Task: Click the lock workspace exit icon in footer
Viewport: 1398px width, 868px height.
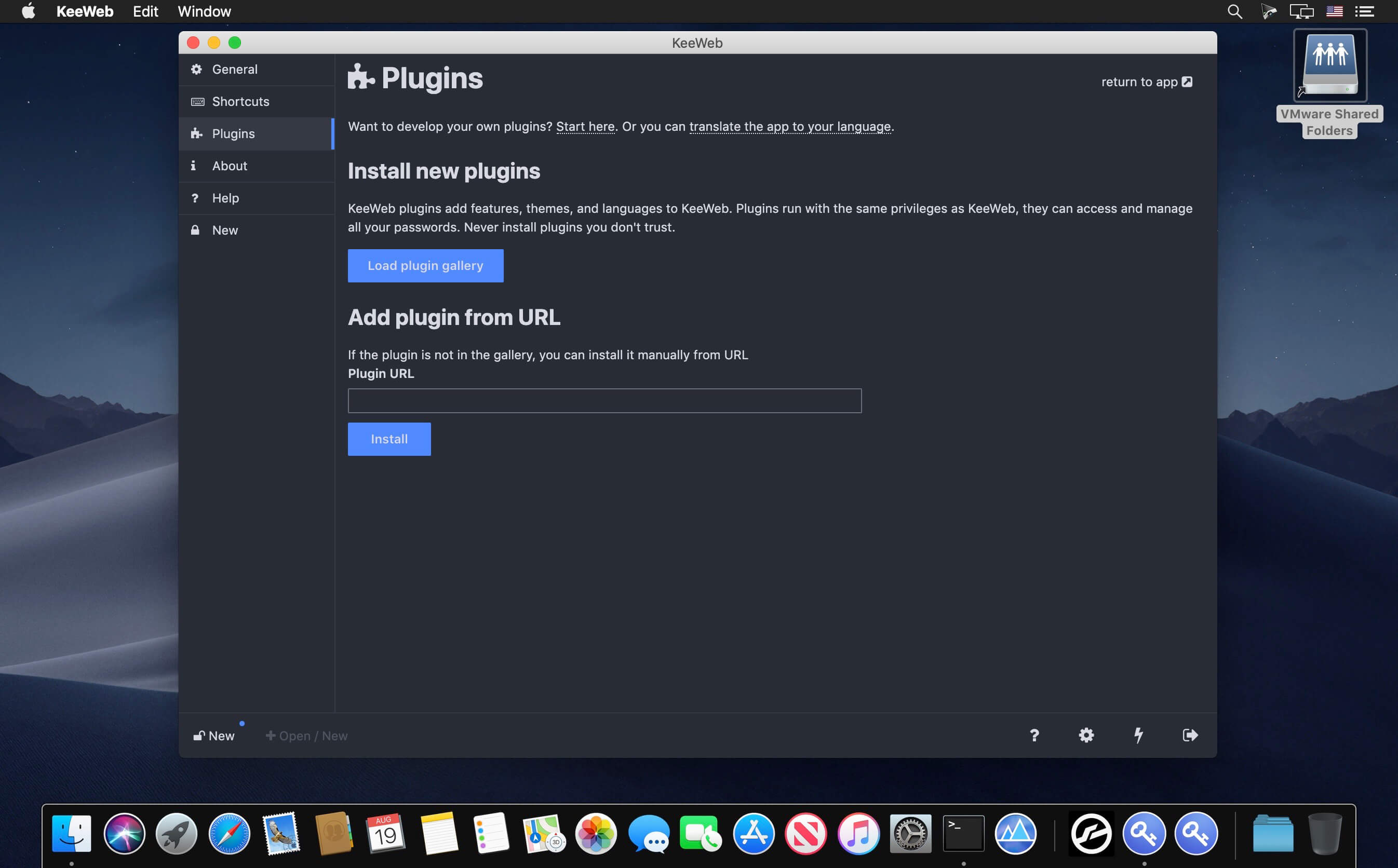Action: coord(1190,735)
